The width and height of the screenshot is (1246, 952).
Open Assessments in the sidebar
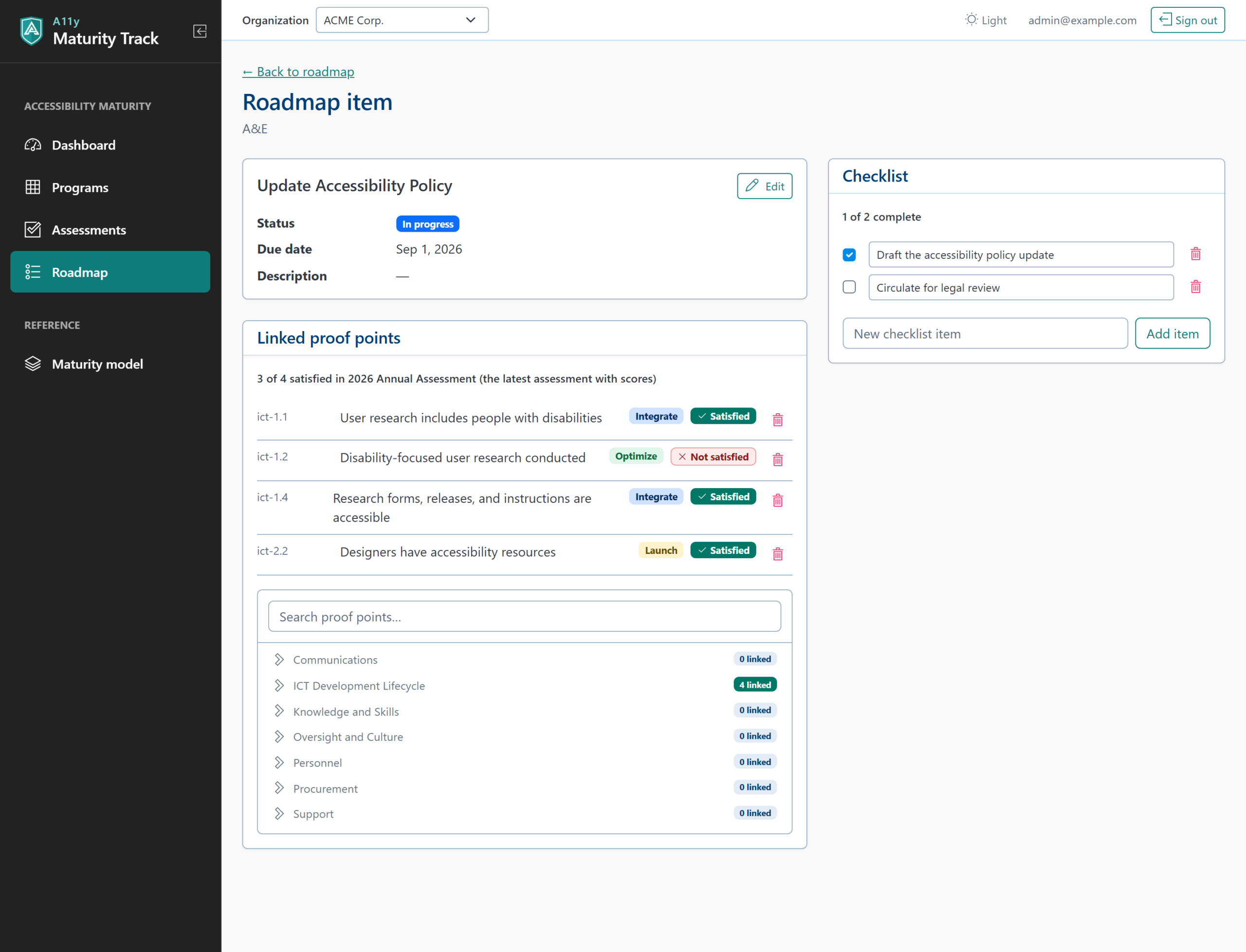click(x=110, y=230)
